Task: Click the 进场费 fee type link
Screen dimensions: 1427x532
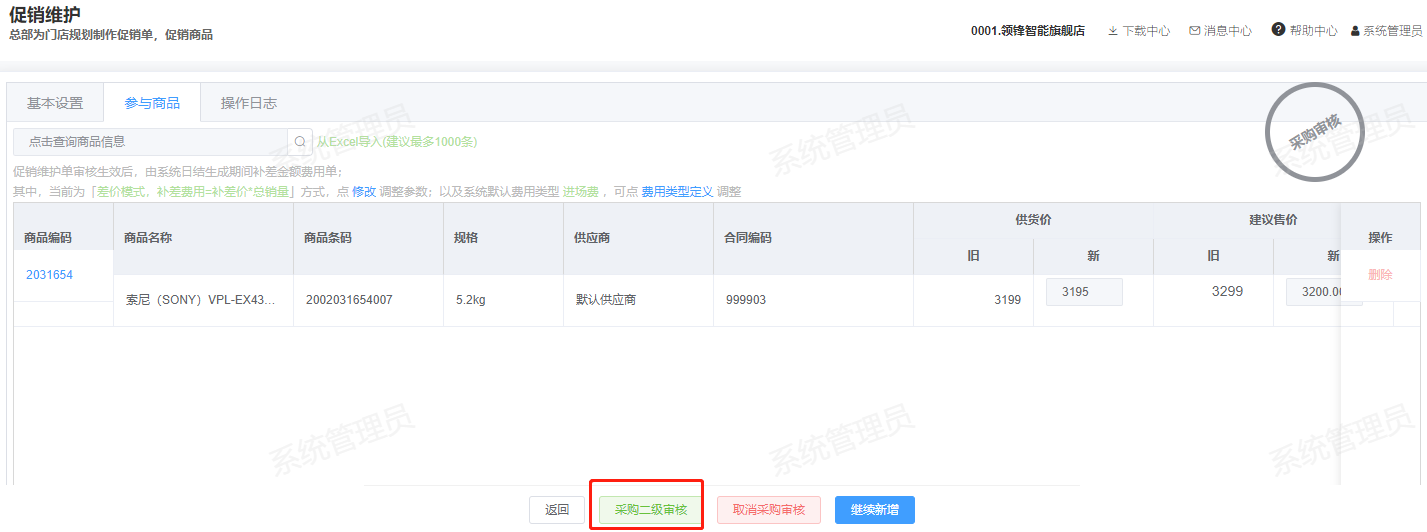Action: tap(580, 191)
